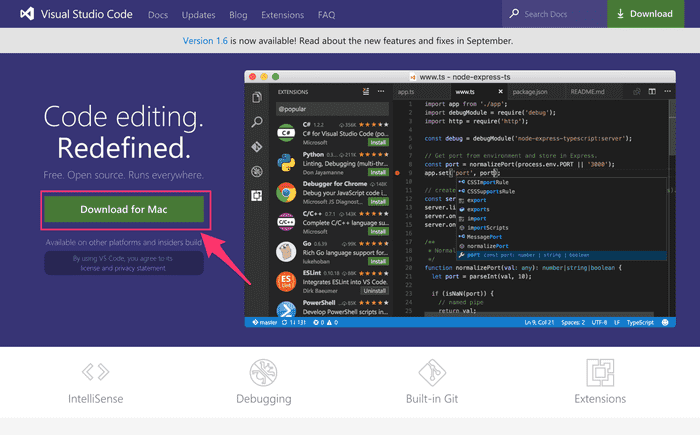Click the Built-in Git feature icon
The width and height of the screenshot is (700, 435).
(432, 374)
